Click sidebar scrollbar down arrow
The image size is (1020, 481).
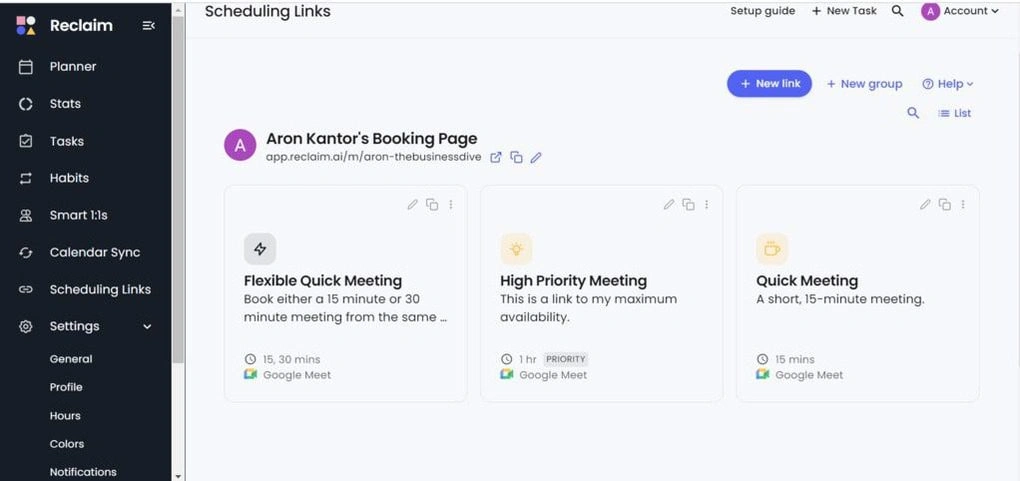(x=178, y=476)
